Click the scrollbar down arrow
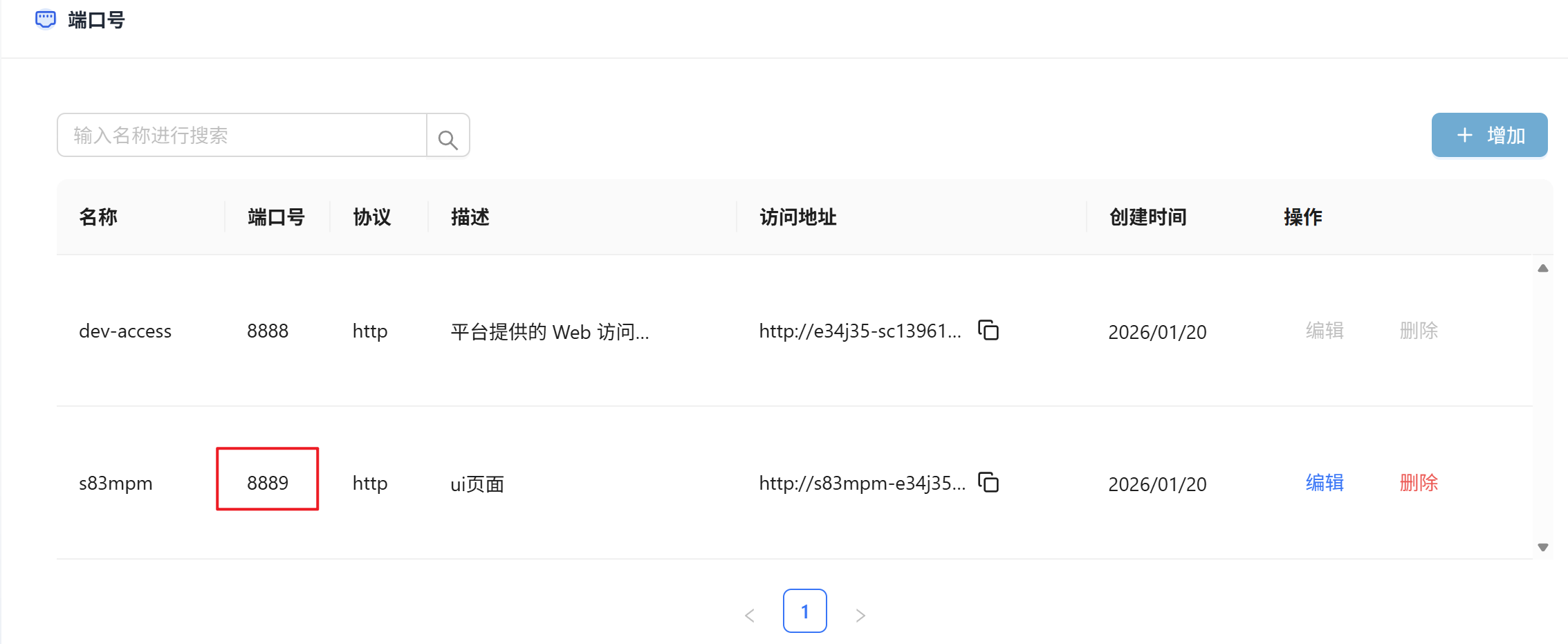This screenshot has width=1568, height=644. pos(1543,546)
